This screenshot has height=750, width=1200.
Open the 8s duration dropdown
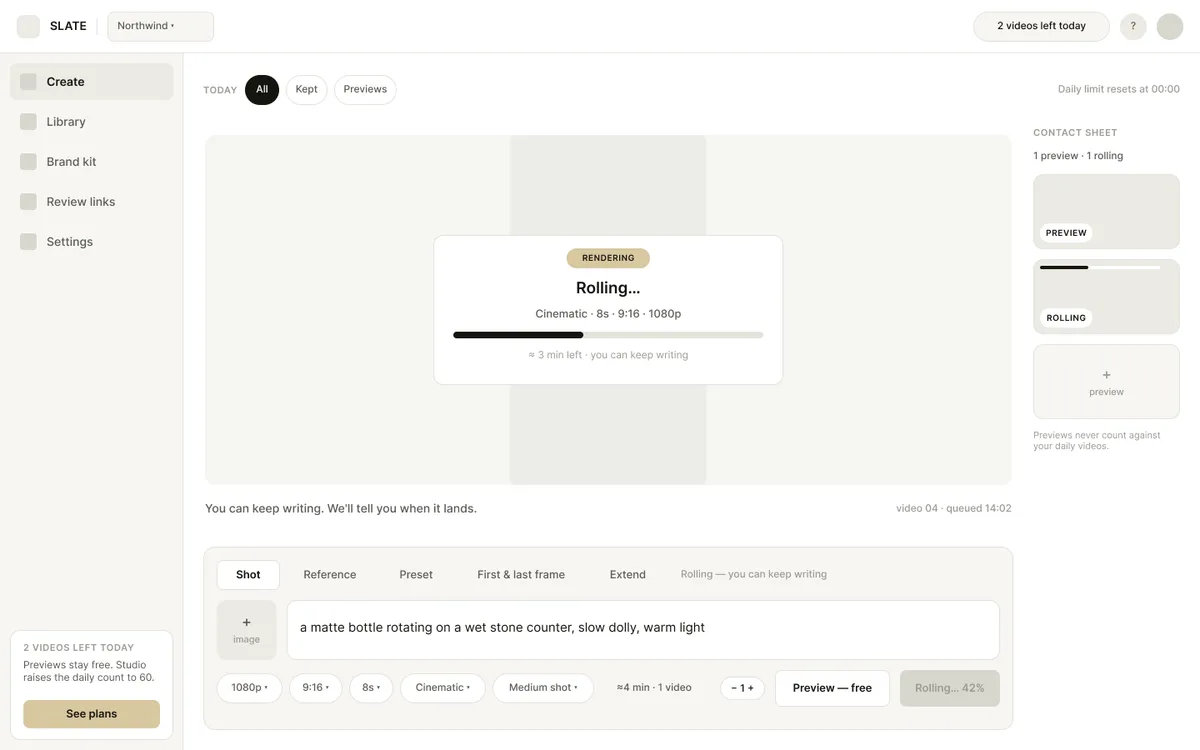click(x=371, y=688)
